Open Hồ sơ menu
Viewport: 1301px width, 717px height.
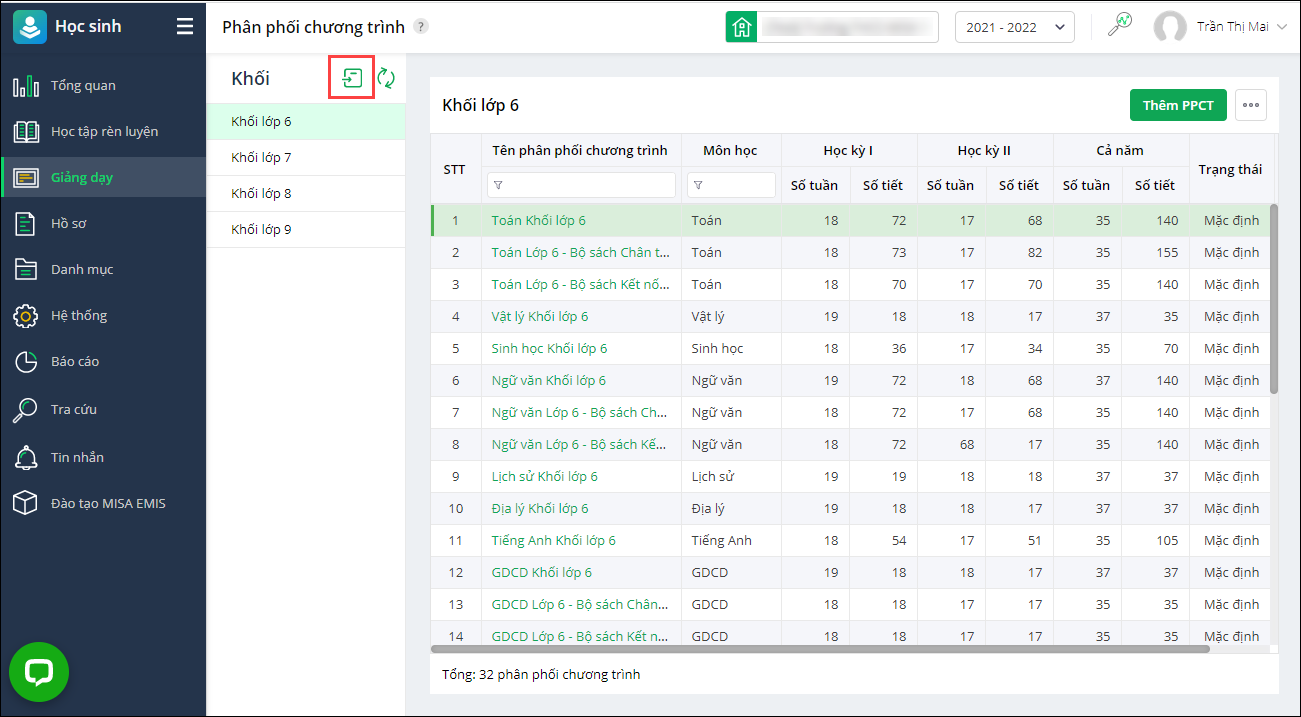68,224
